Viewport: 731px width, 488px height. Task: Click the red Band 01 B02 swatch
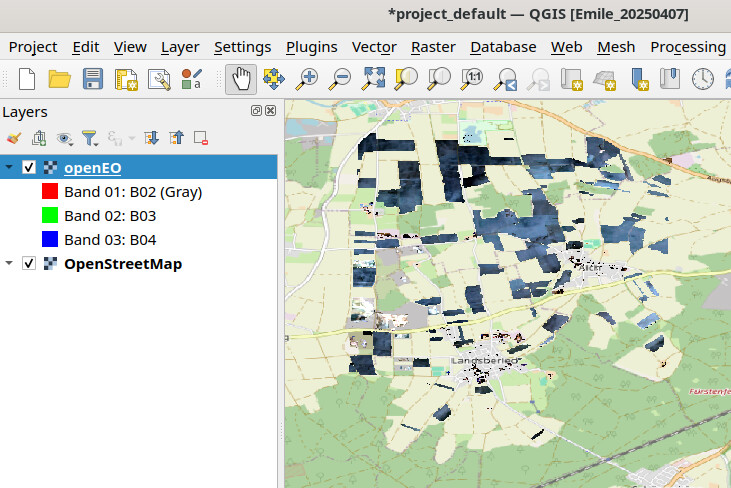click(50, 191)
